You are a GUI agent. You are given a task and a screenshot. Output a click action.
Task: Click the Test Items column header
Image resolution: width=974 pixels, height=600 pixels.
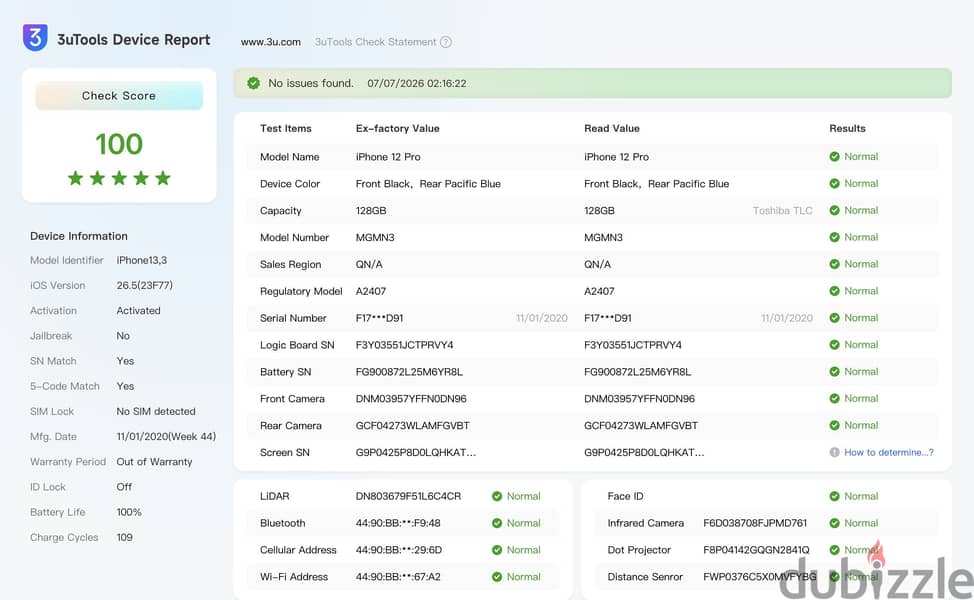tap(285, 129)
